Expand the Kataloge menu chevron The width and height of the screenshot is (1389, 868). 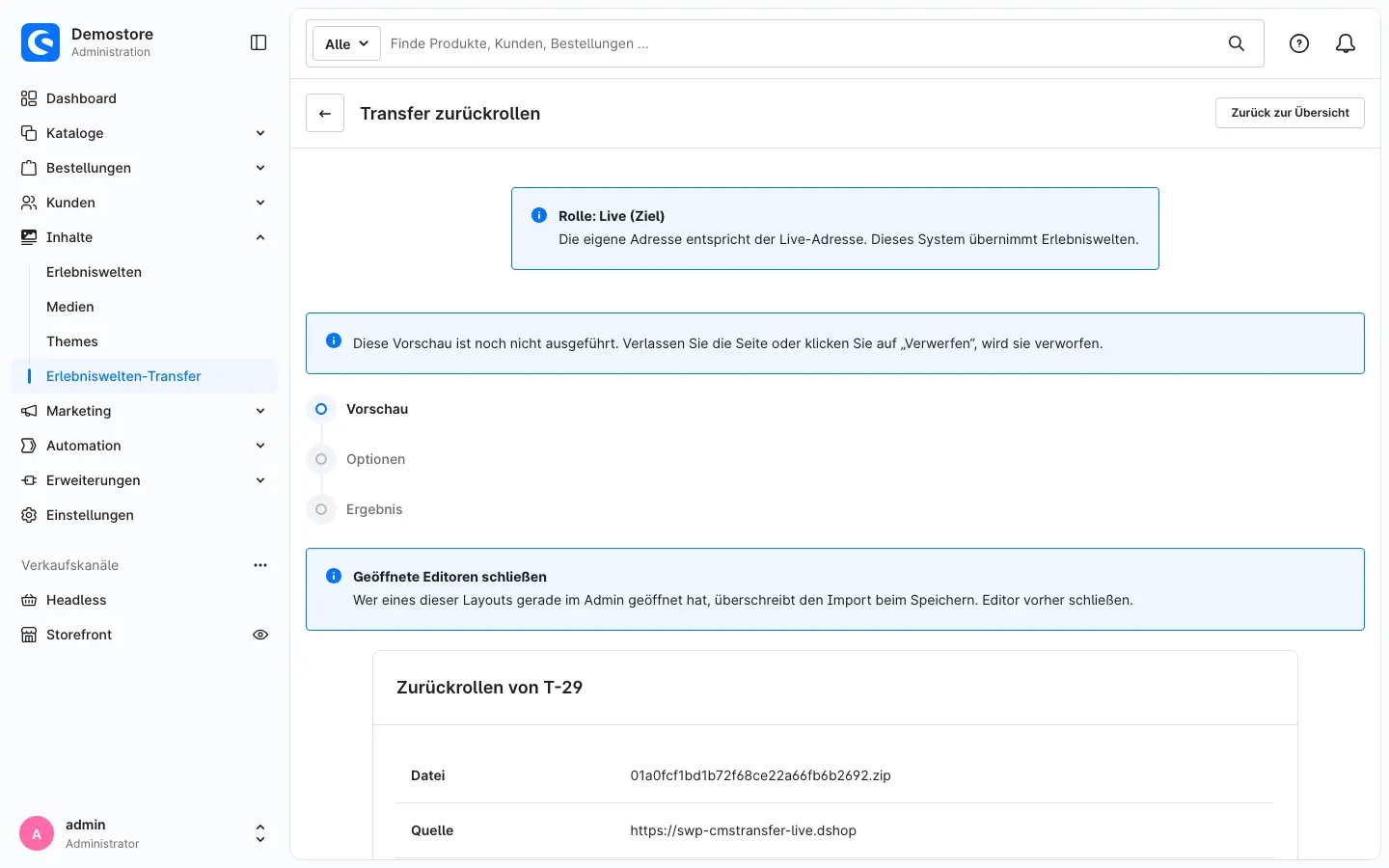tap(260, 133)
